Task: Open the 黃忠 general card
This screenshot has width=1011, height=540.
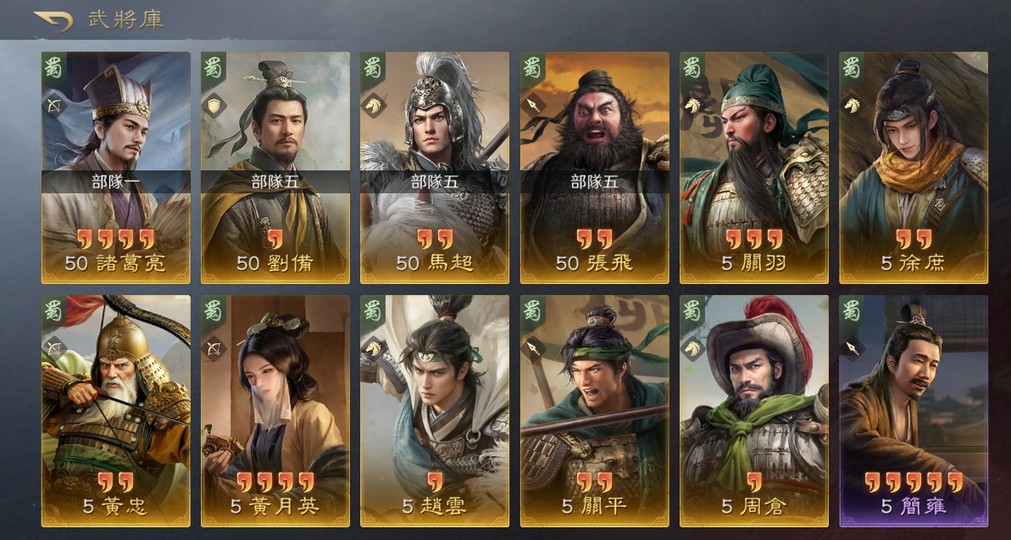Action: (x=116, y=411)
